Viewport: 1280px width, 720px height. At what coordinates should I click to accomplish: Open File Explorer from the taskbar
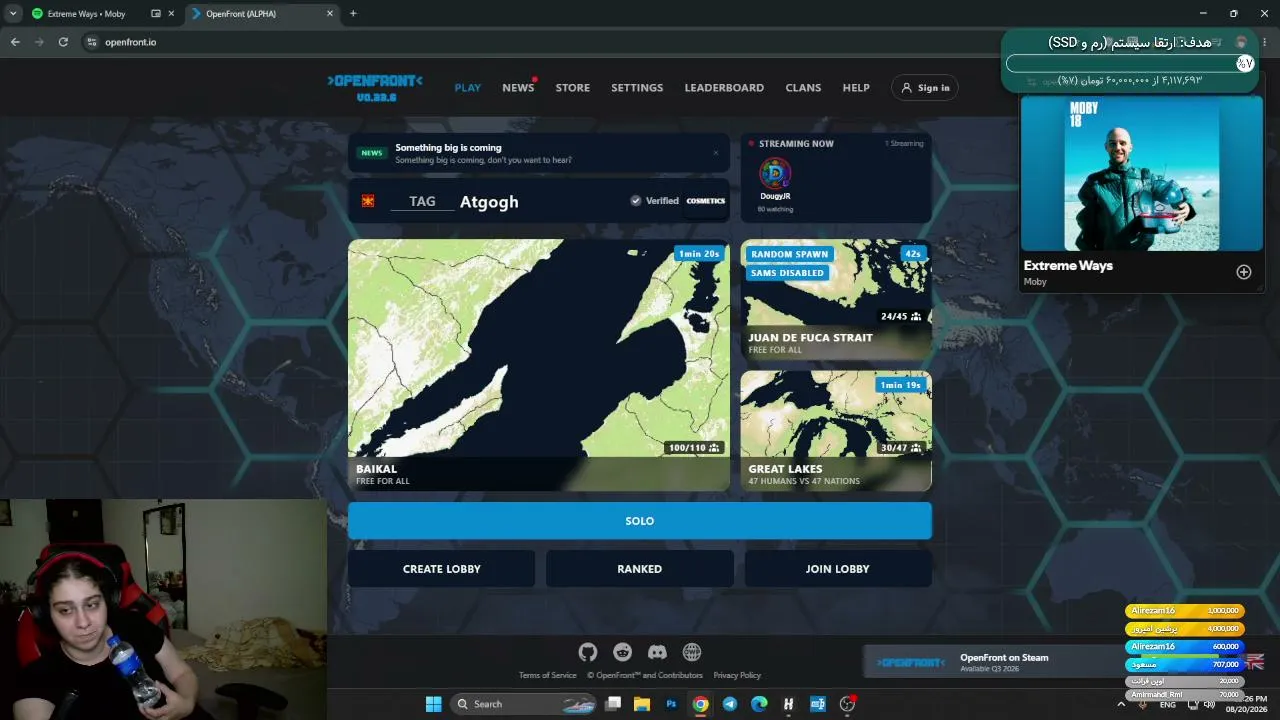[x=642, y=704]
